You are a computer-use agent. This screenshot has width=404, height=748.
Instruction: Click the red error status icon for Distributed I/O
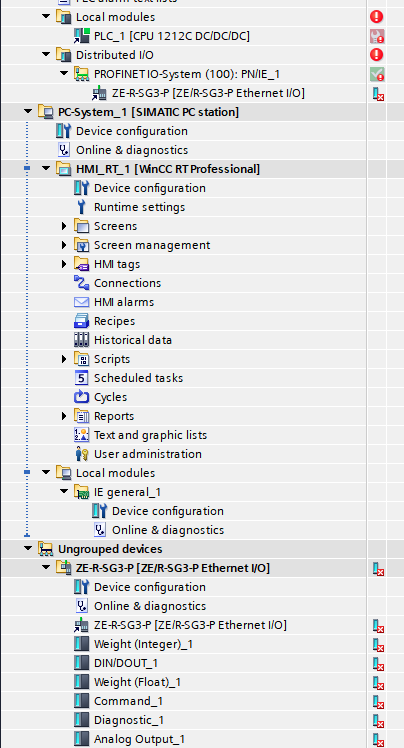click(376, 54)
